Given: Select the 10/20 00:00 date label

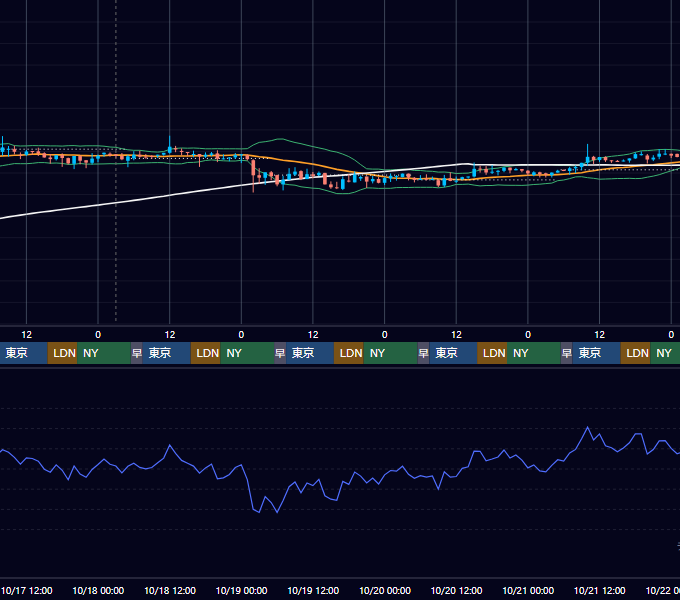Looking at the screenshot, I should (x=385, y=590).
